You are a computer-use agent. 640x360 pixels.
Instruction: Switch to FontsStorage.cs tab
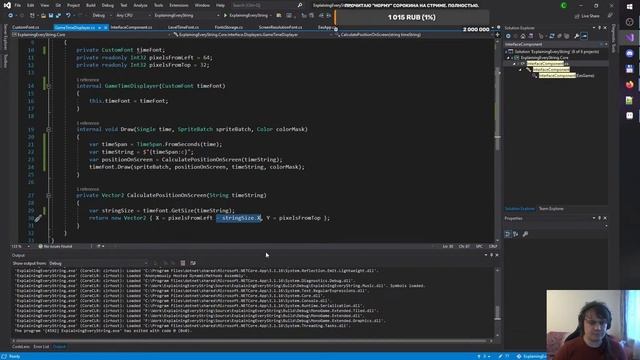(229, 27)
